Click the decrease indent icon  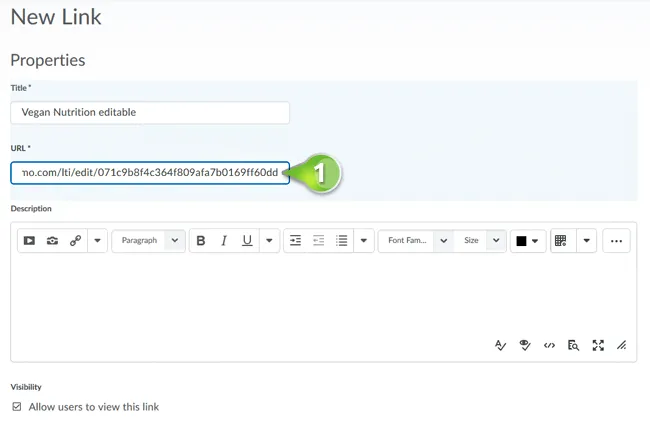point(318,240)
